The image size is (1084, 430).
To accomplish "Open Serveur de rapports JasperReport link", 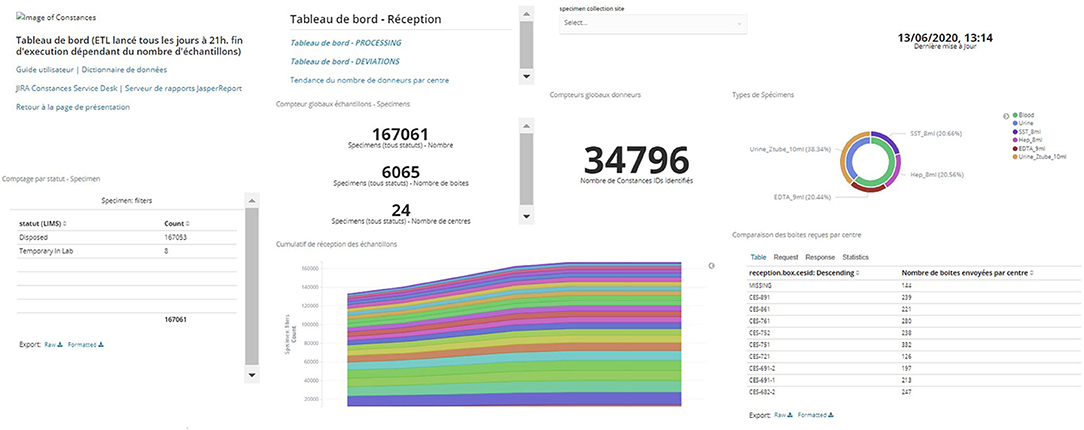I will click(x=183, y=88).
